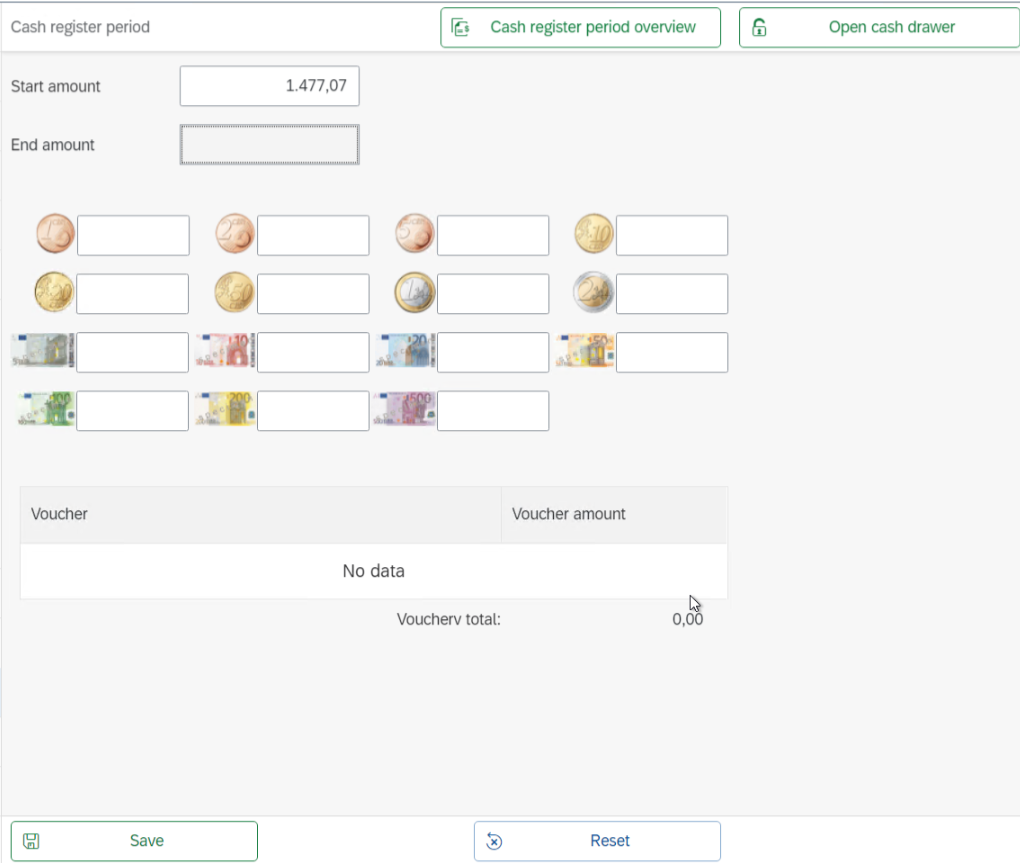
Task: Click the floppy disk icon on Save
Action: 31,841
